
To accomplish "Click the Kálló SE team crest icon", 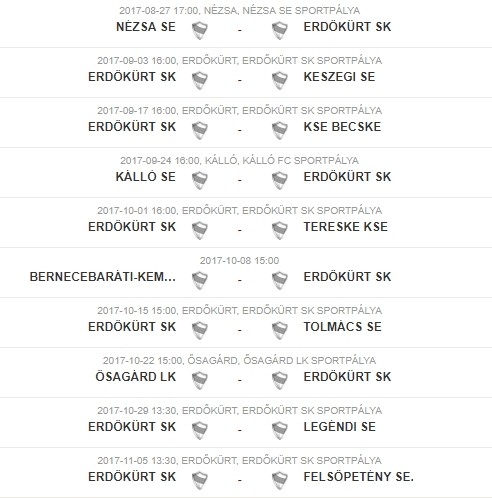I will [200, 180].
